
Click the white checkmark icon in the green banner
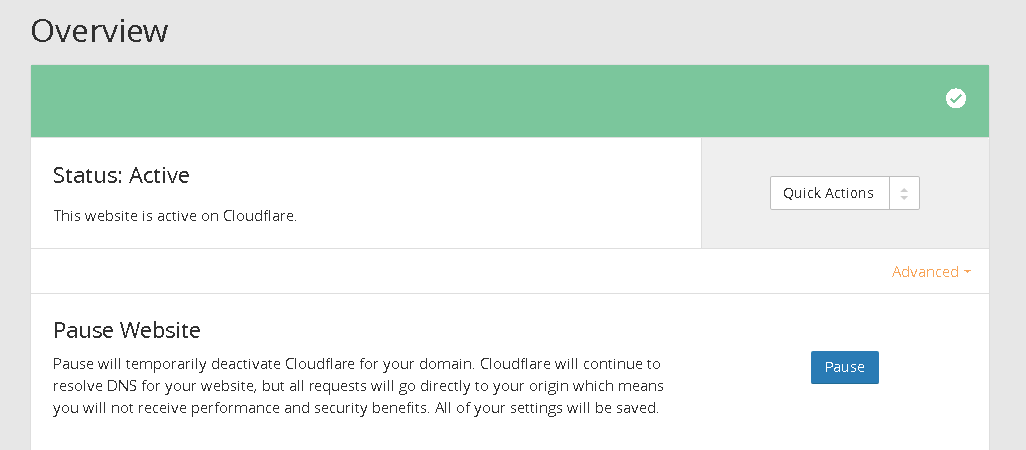point(956,98)
